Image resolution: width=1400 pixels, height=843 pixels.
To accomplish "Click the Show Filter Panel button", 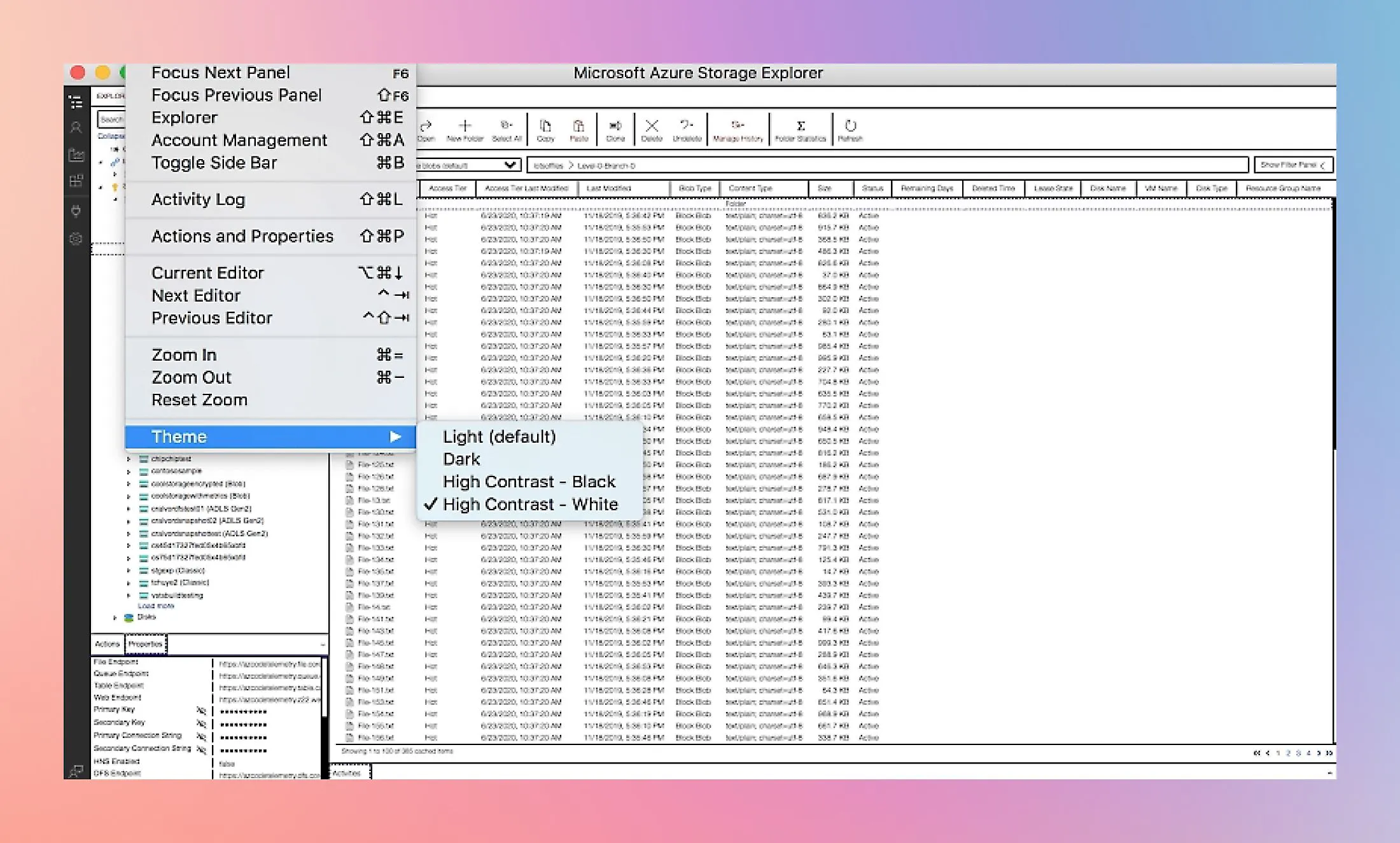I will 1292,165.
